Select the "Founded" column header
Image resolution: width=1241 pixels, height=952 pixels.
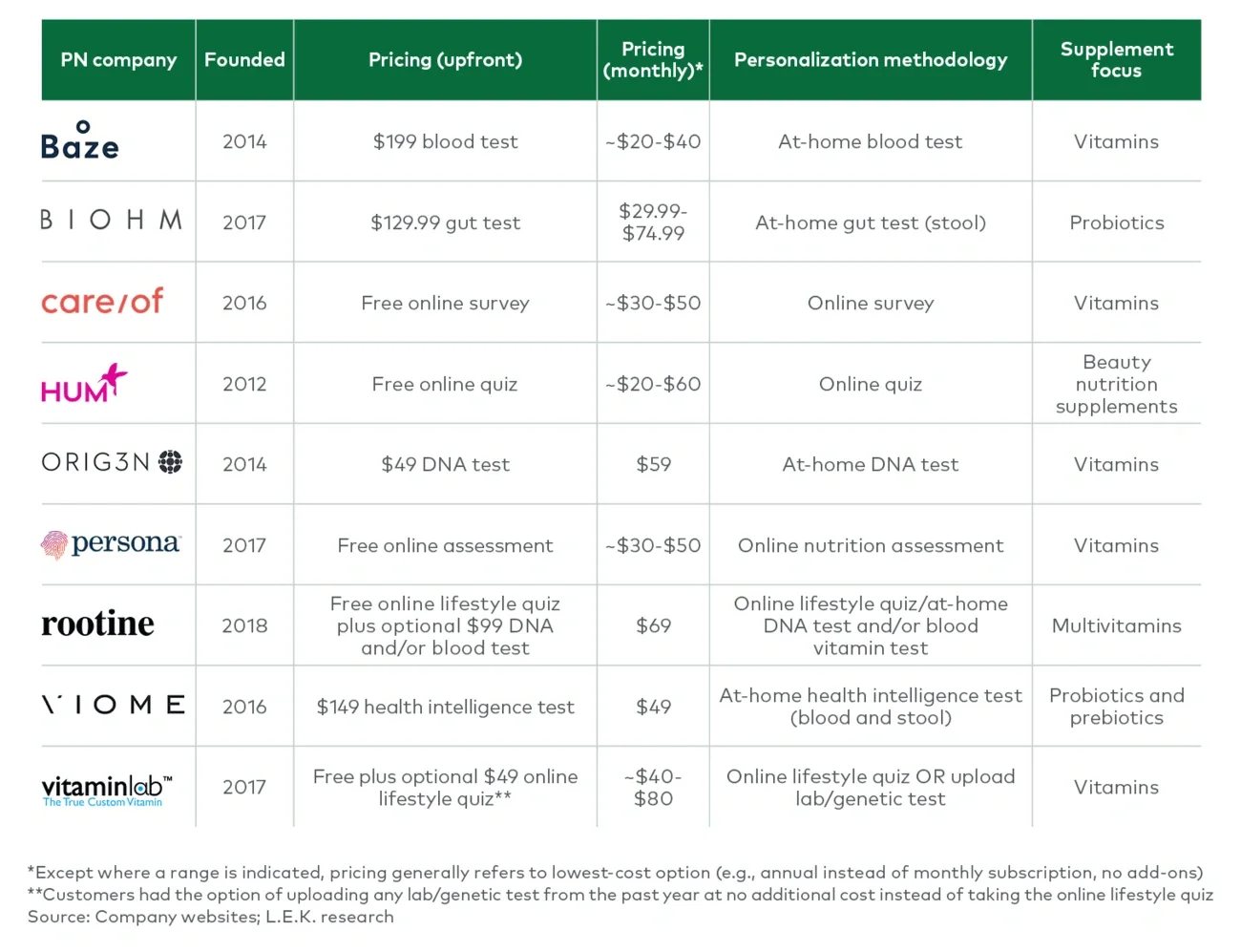[244, 60]
